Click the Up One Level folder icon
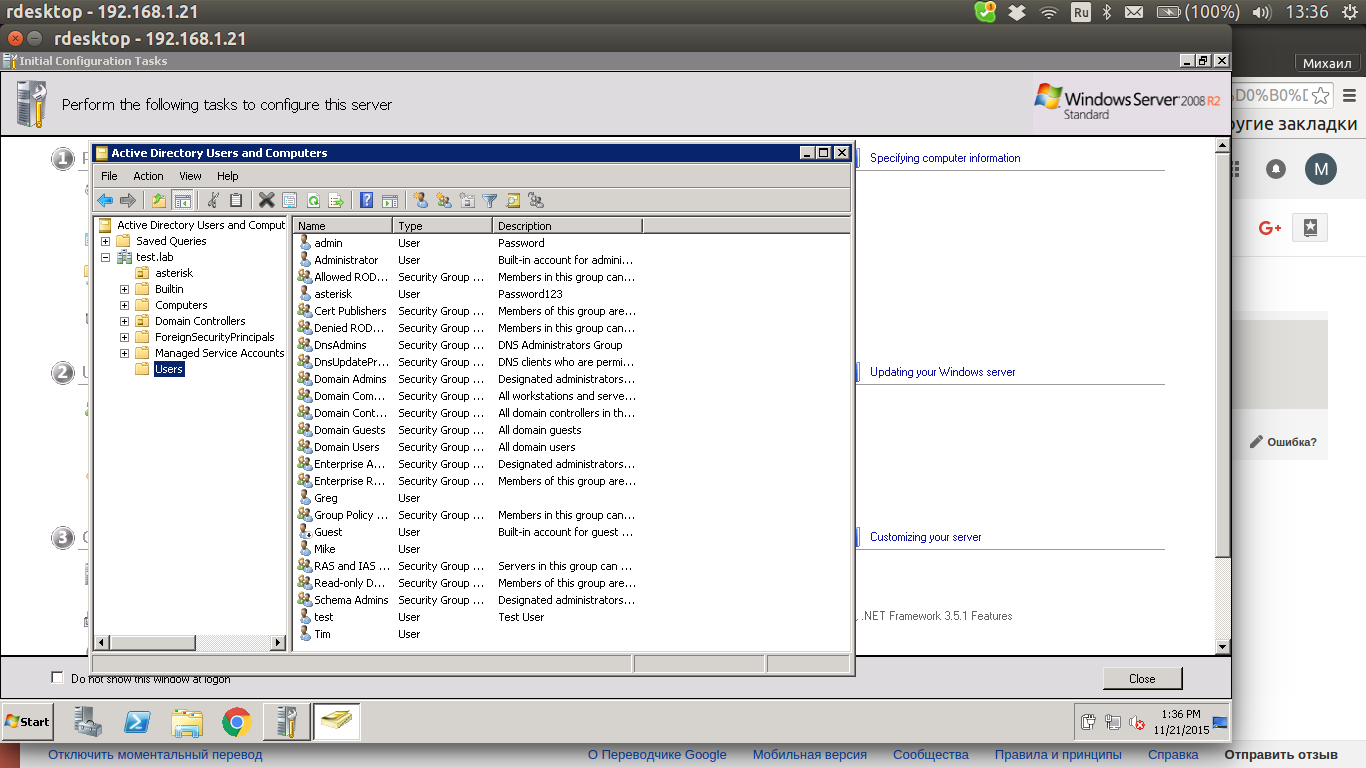 (x=159, y=200)
